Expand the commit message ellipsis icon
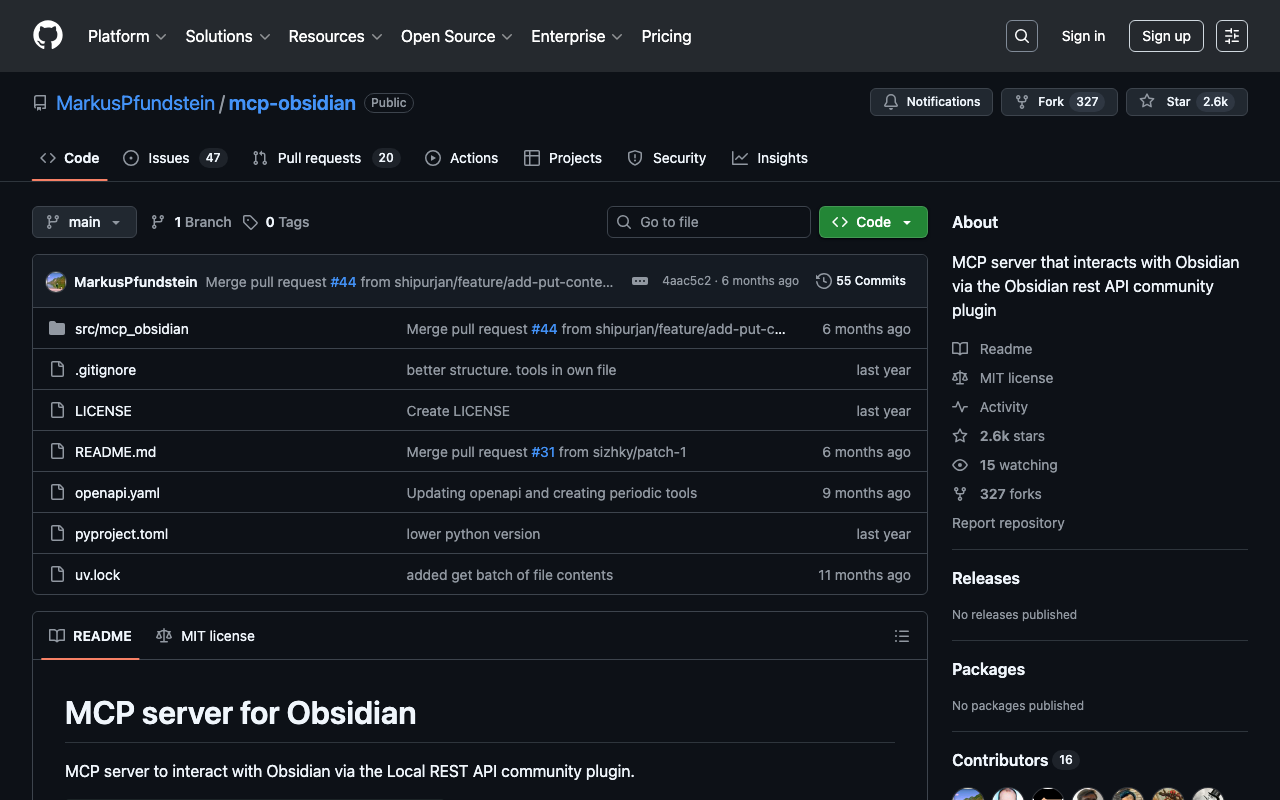Screen dimensions: 1280x800 click(640, 281)
